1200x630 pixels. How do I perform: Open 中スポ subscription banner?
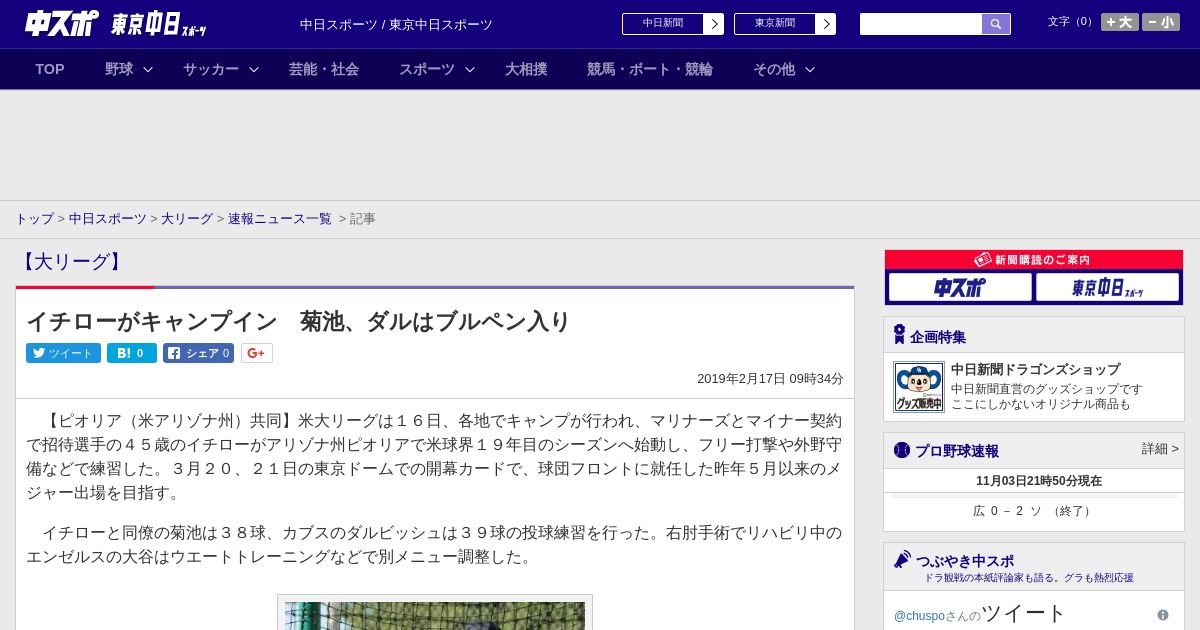click(960, 287)
